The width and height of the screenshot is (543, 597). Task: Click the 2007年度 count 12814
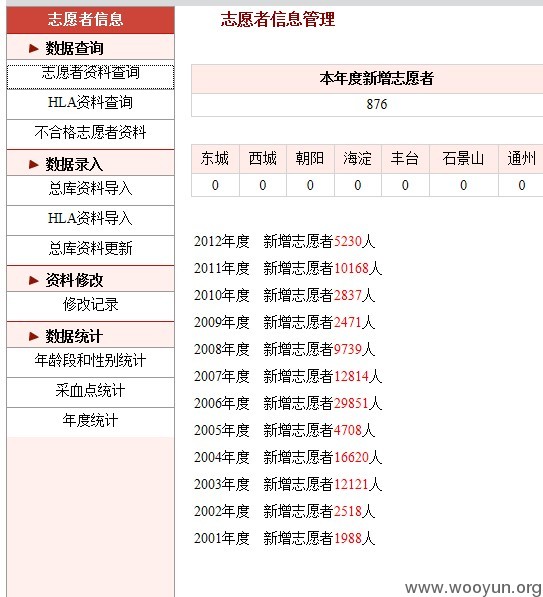click(351, 377)
